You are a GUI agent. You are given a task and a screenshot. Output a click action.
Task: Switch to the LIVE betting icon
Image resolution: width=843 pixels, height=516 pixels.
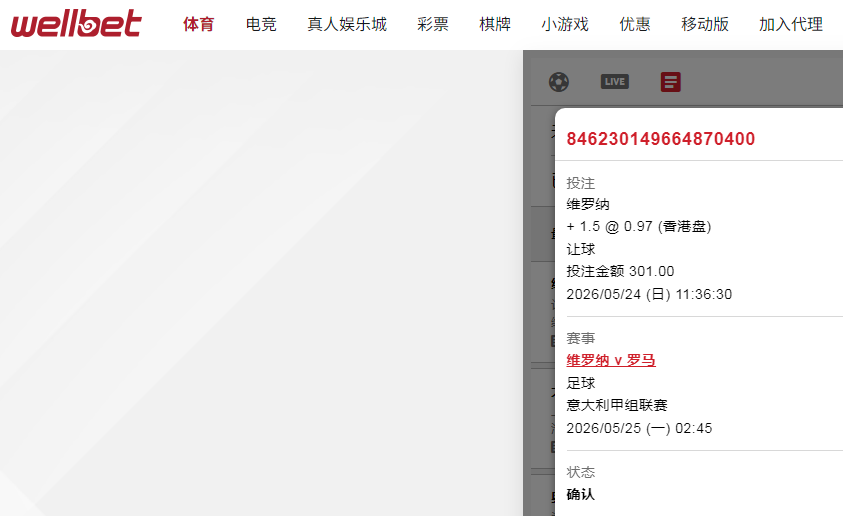(615, 82)
